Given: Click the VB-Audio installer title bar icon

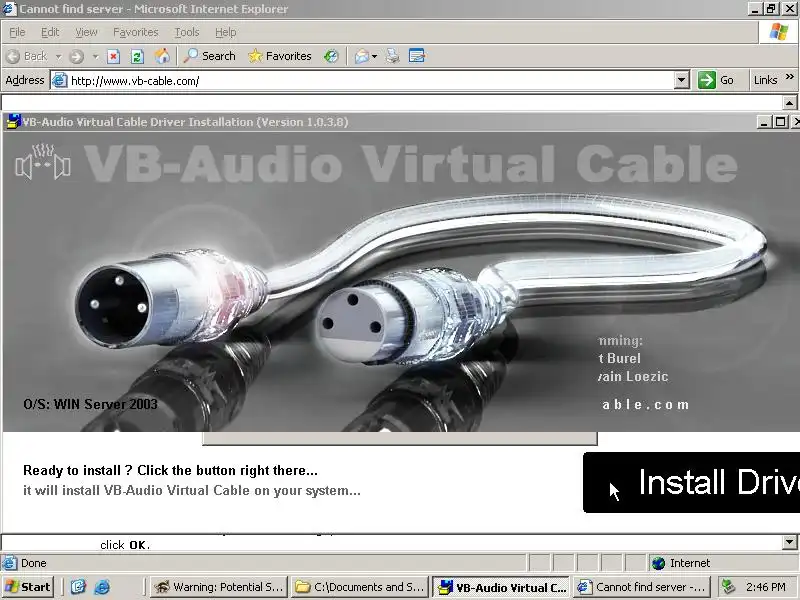Looking at the screenshot, I should pyautogui.click(x=13, y=122).
